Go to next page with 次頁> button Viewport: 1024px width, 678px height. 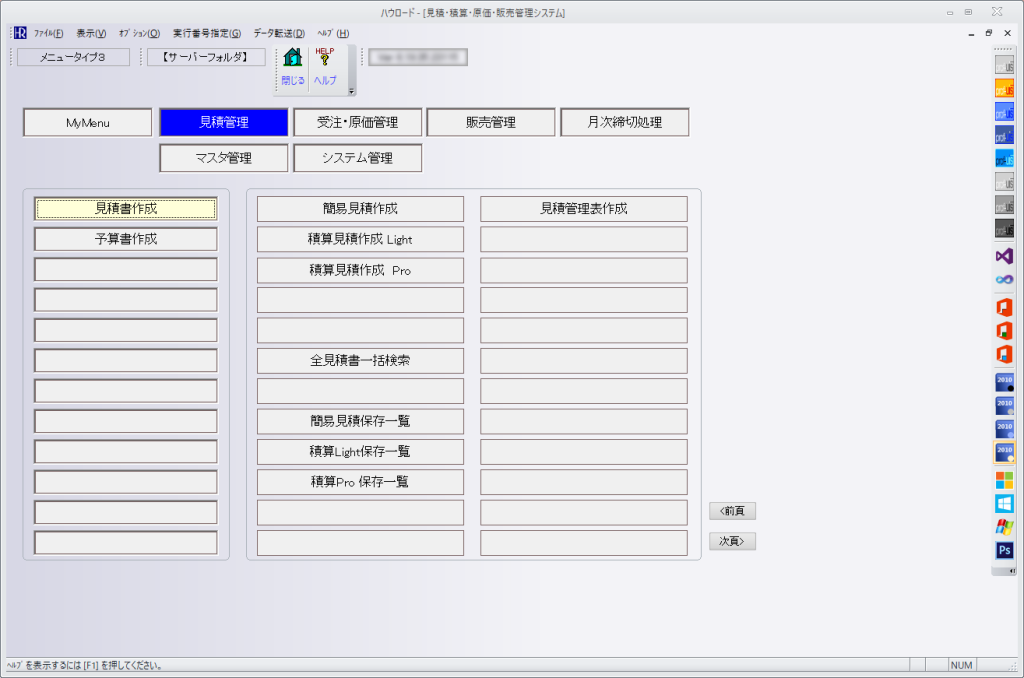[x=732, y=541]
